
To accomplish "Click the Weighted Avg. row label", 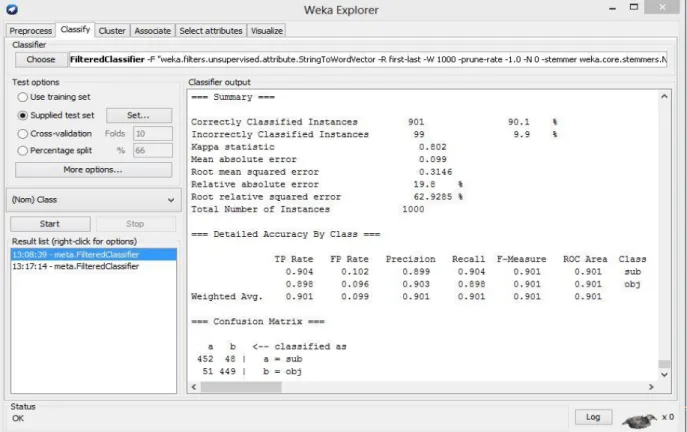I will point(227,297).
